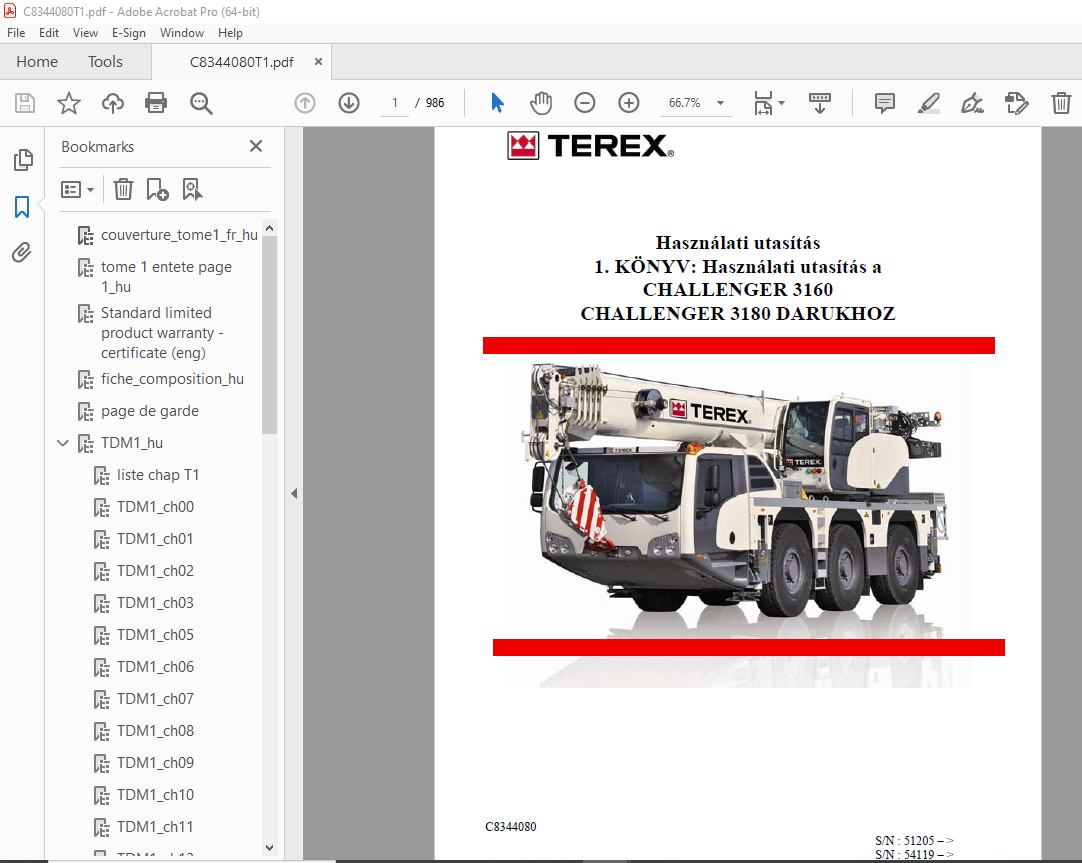Open the find text magnifier
Image resolution: width=1082 pixels, height=863 pixels.
201,103
